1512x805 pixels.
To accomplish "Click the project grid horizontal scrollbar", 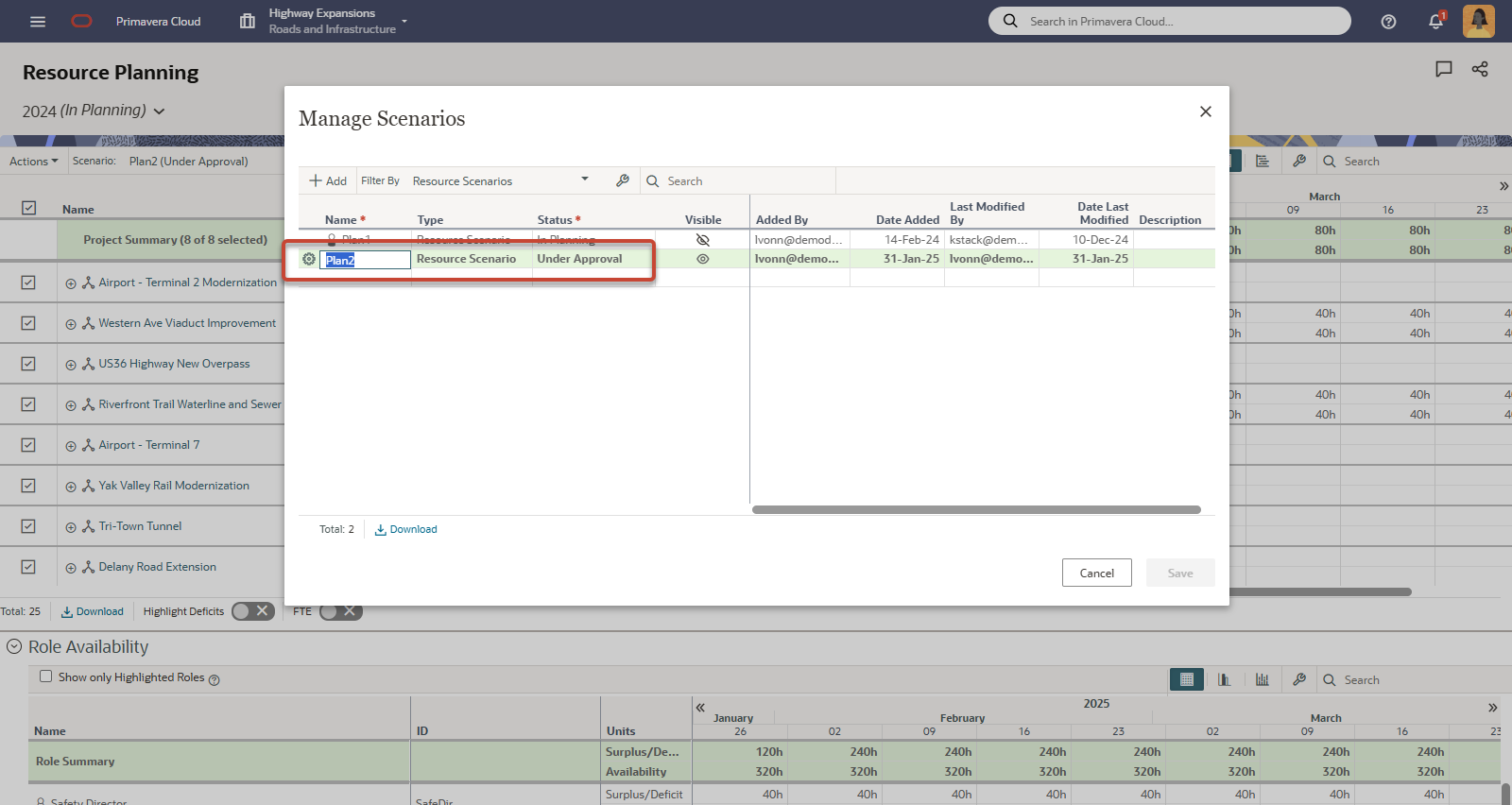I will click(x=1320, y=591).
